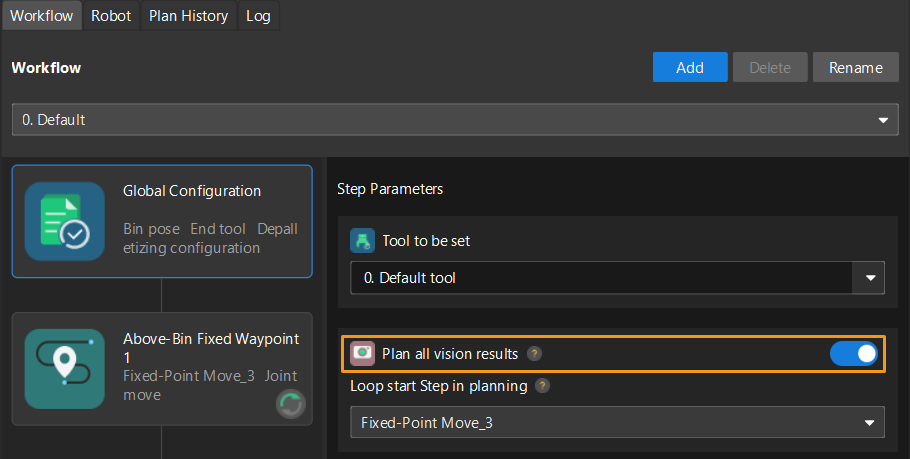Image resolution: width=910 pixels, height=459 pixels.
Task: Click the tool icon beside Tool to be set
Action: click(362, 241)
